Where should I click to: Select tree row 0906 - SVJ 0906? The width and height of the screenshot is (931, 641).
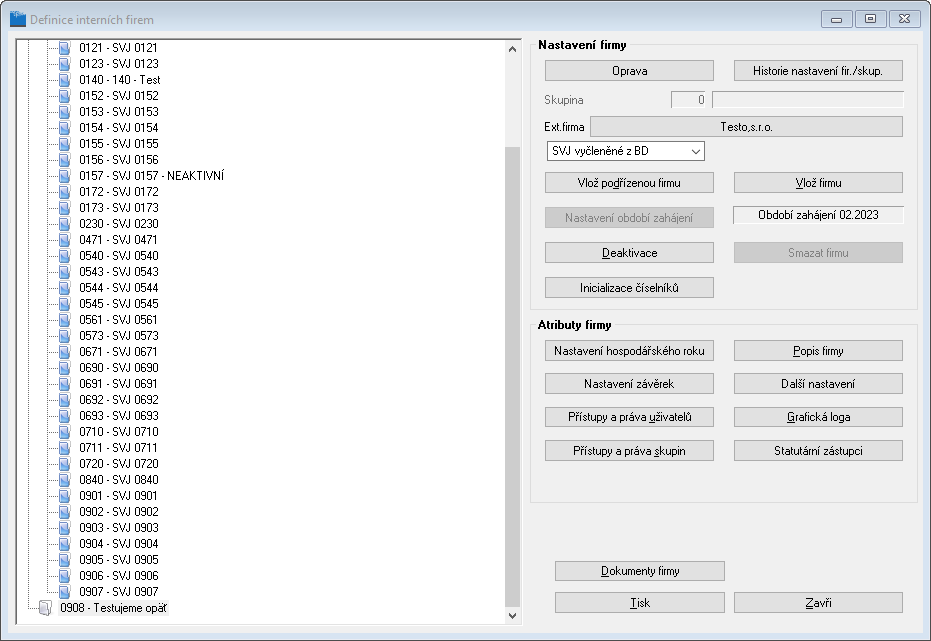click(x=119, y=576)
